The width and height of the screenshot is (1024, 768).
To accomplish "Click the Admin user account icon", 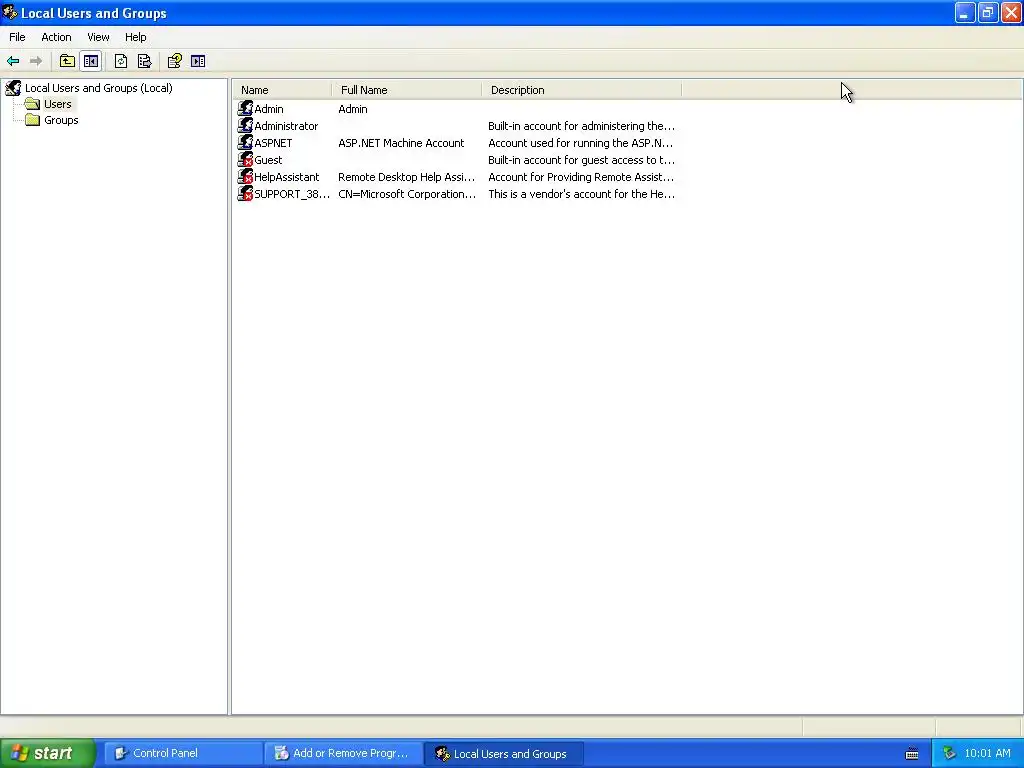I will pos(246,108).
